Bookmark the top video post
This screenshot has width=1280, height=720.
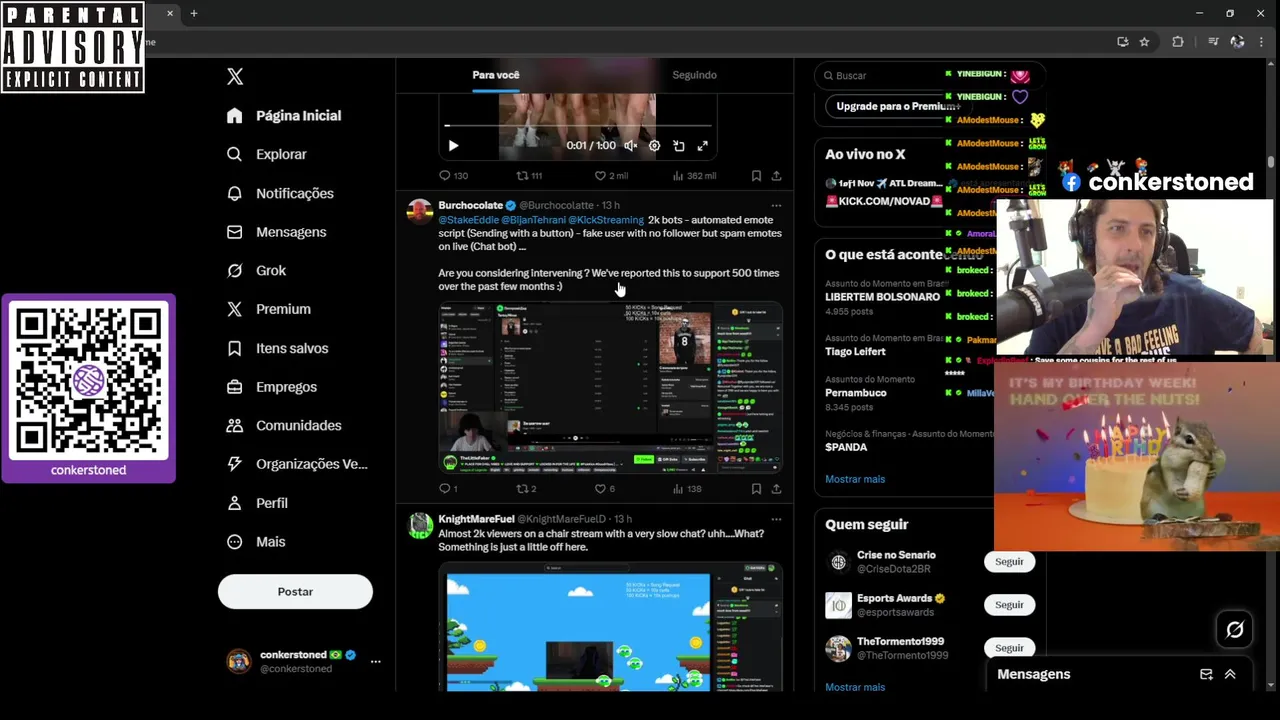pos(756,176)
